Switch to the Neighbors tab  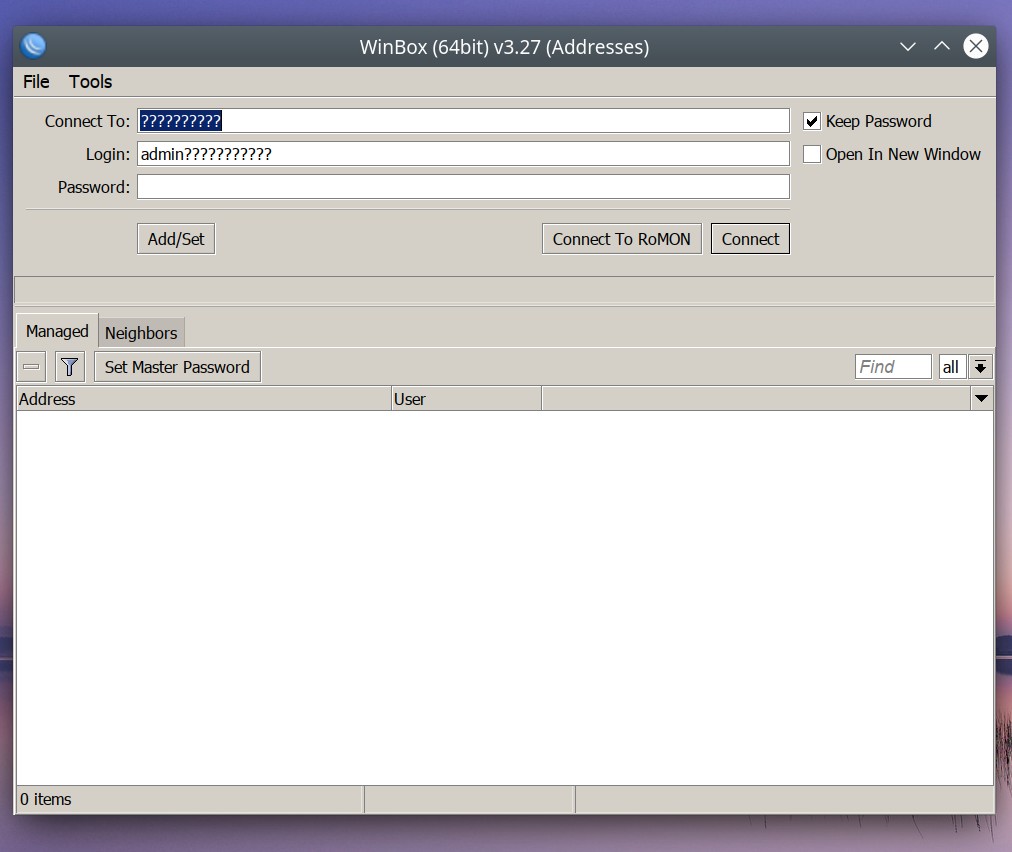pos(141,333)
